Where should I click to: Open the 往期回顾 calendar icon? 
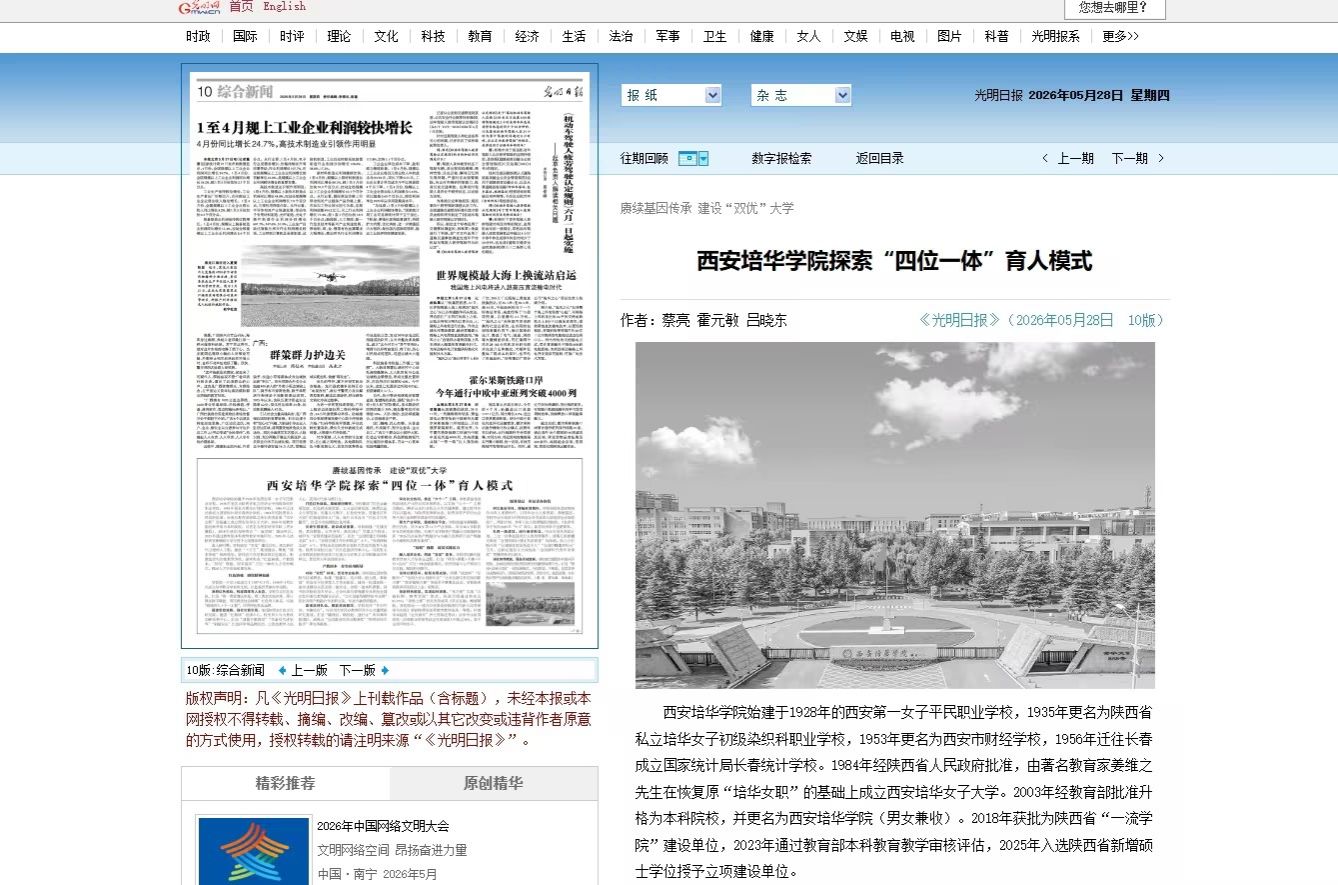[x=693, y=158]
